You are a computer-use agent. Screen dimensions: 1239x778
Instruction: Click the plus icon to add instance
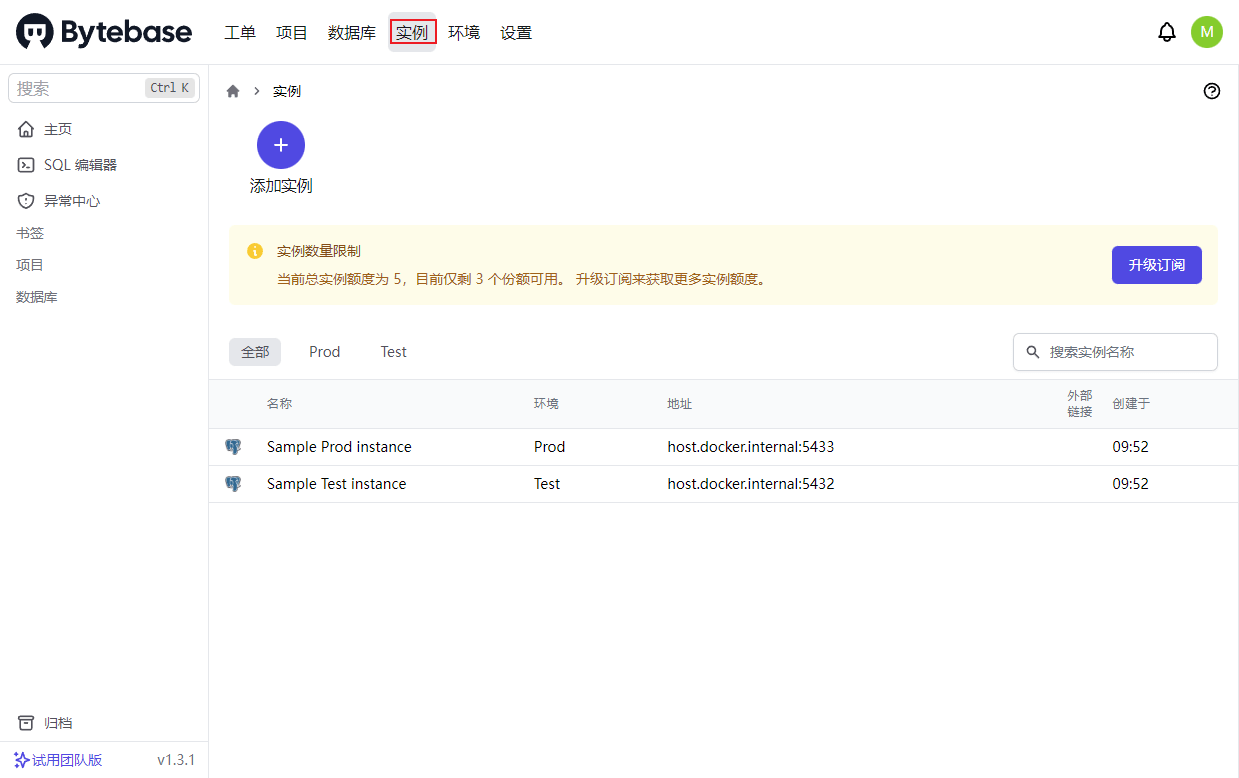click(281, 145)
